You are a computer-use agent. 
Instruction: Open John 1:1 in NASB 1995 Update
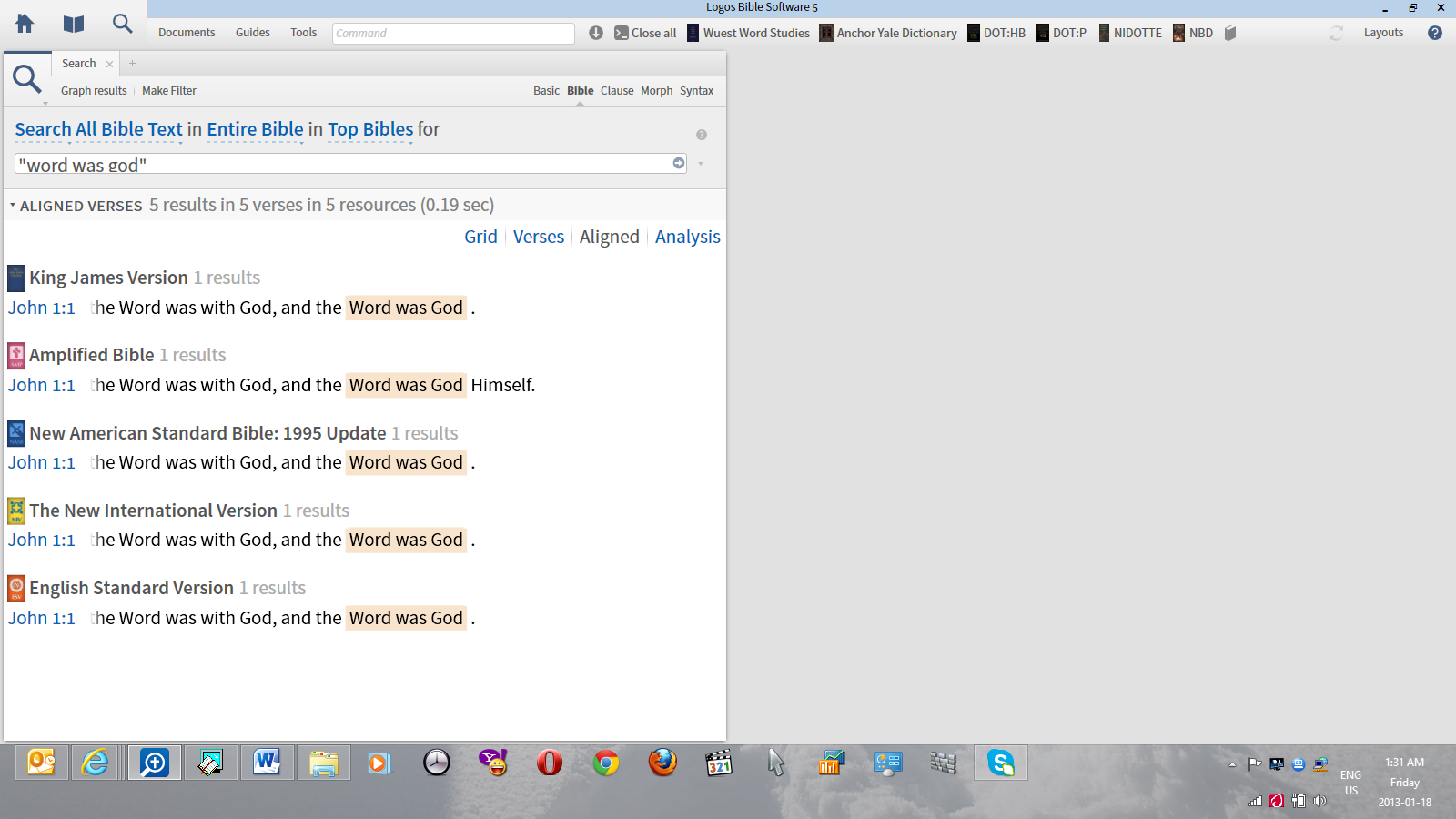[x=42, y=462]
